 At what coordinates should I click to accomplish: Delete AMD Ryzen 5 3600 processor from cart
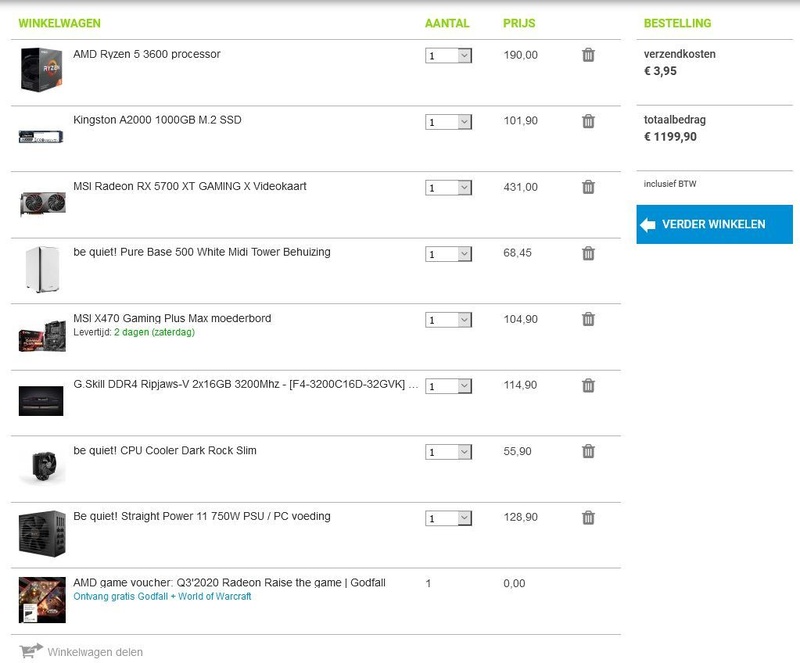pos(588,55)
